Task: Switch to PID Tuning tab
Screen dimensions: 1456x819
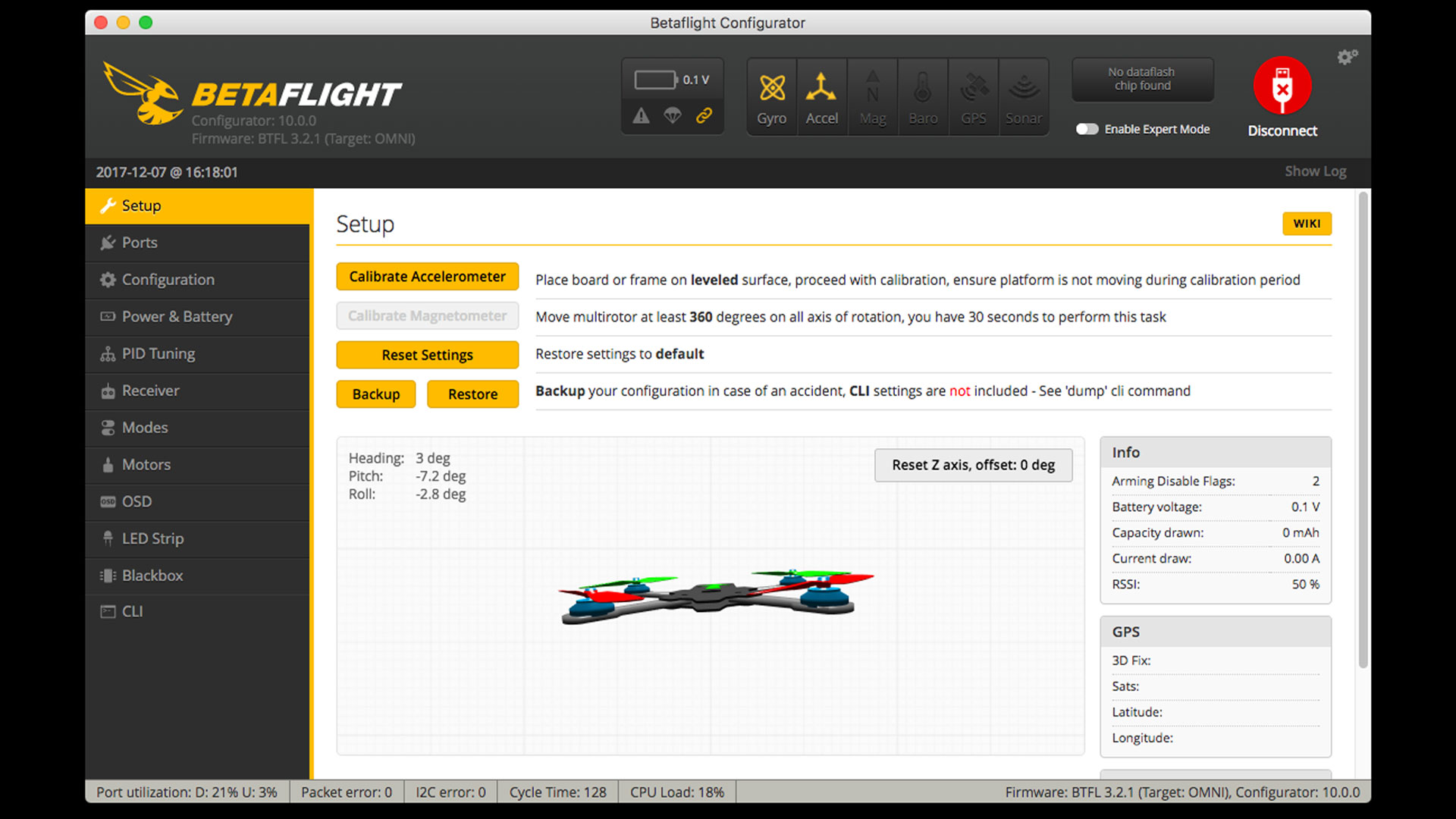Action: coord(197,353)
